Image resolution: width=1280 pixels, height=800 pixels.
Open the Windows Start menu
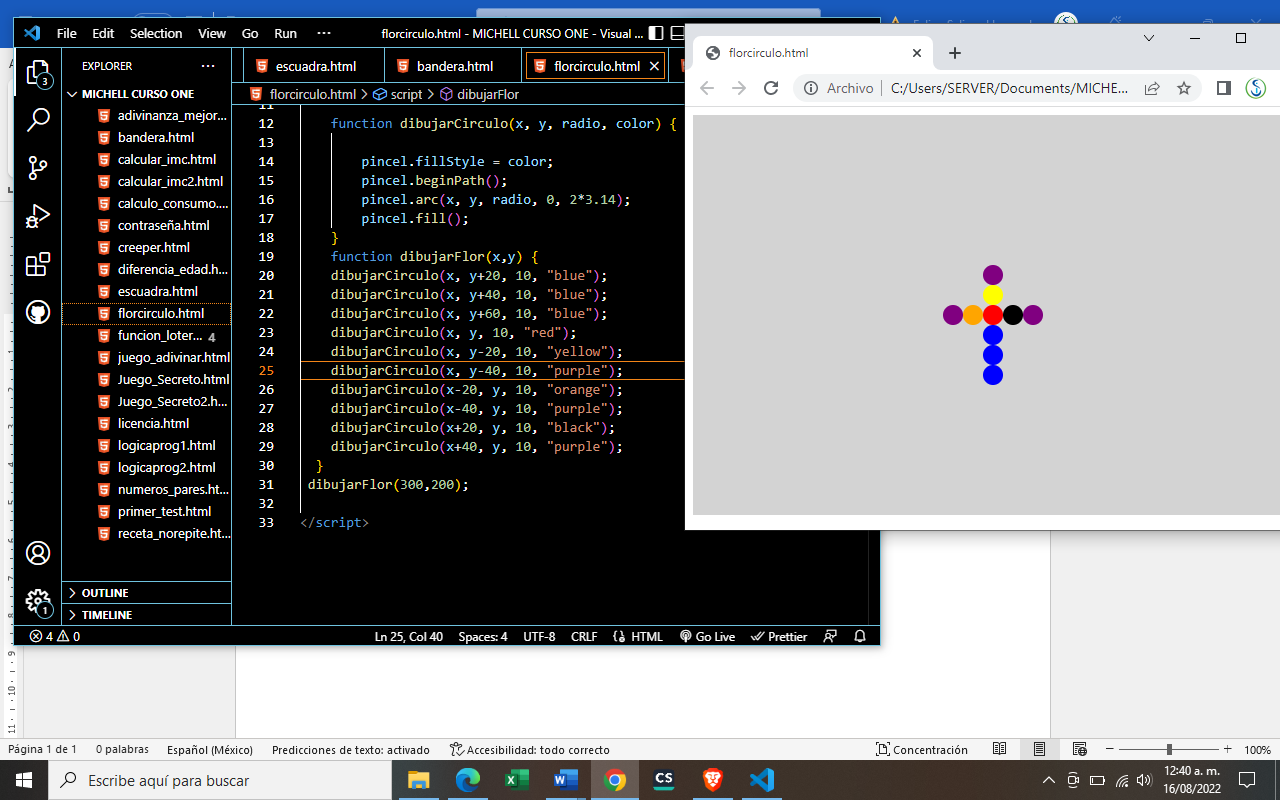24,780
